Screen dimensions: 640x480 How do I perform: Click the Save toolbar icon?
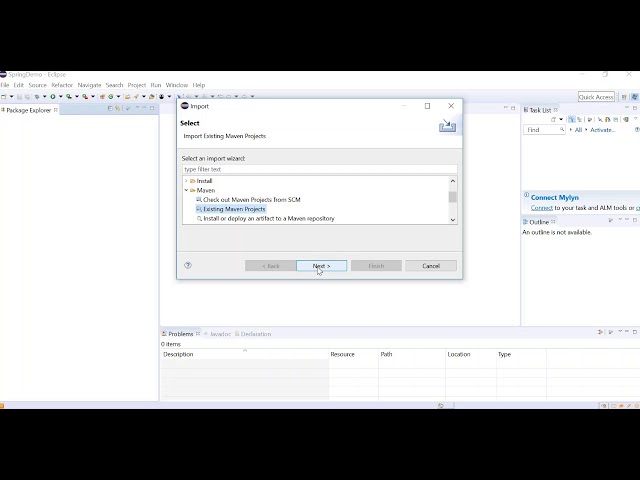click(19, 97)
